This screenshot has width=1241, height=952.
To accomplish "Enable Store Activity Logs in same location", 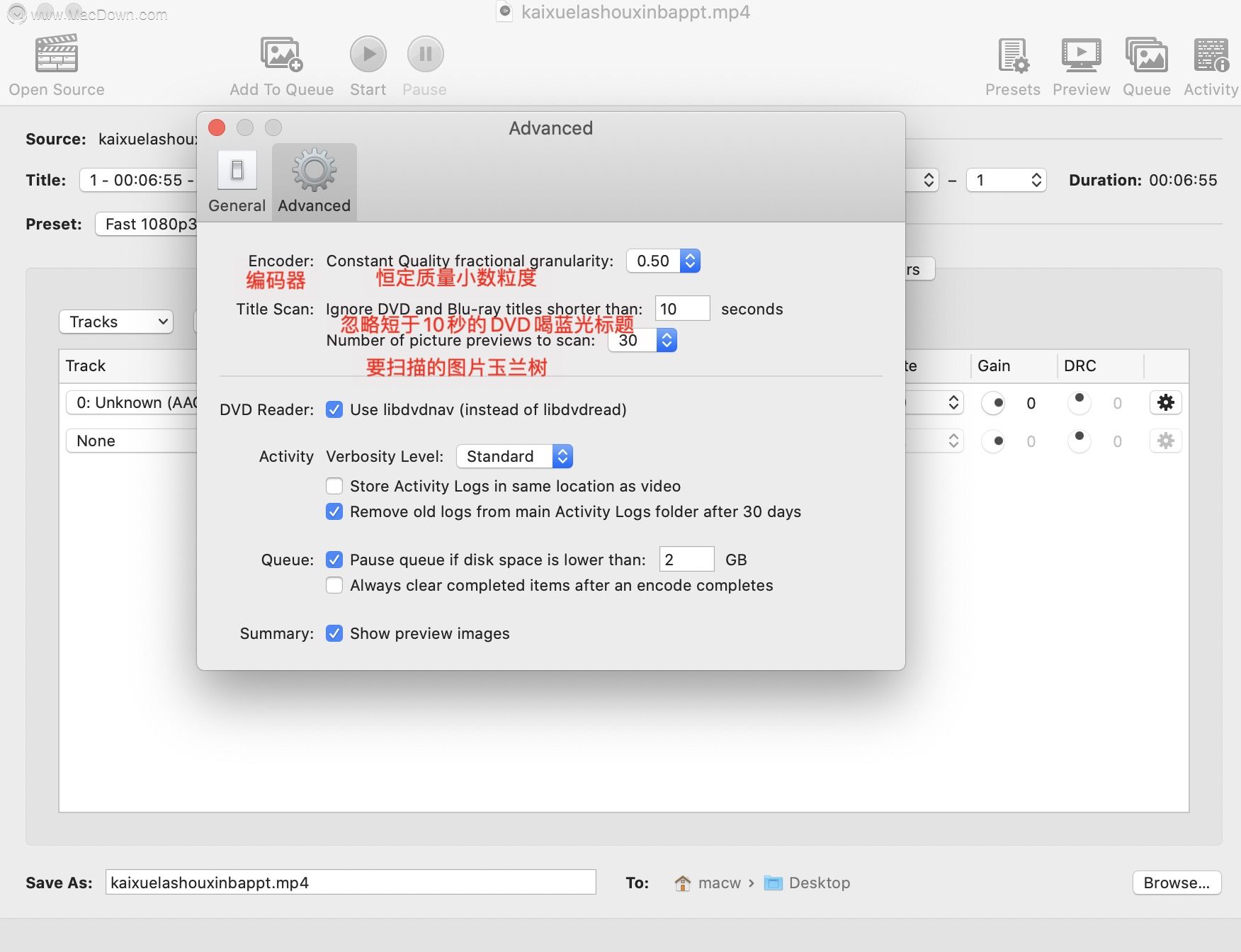I will point(334,486).
